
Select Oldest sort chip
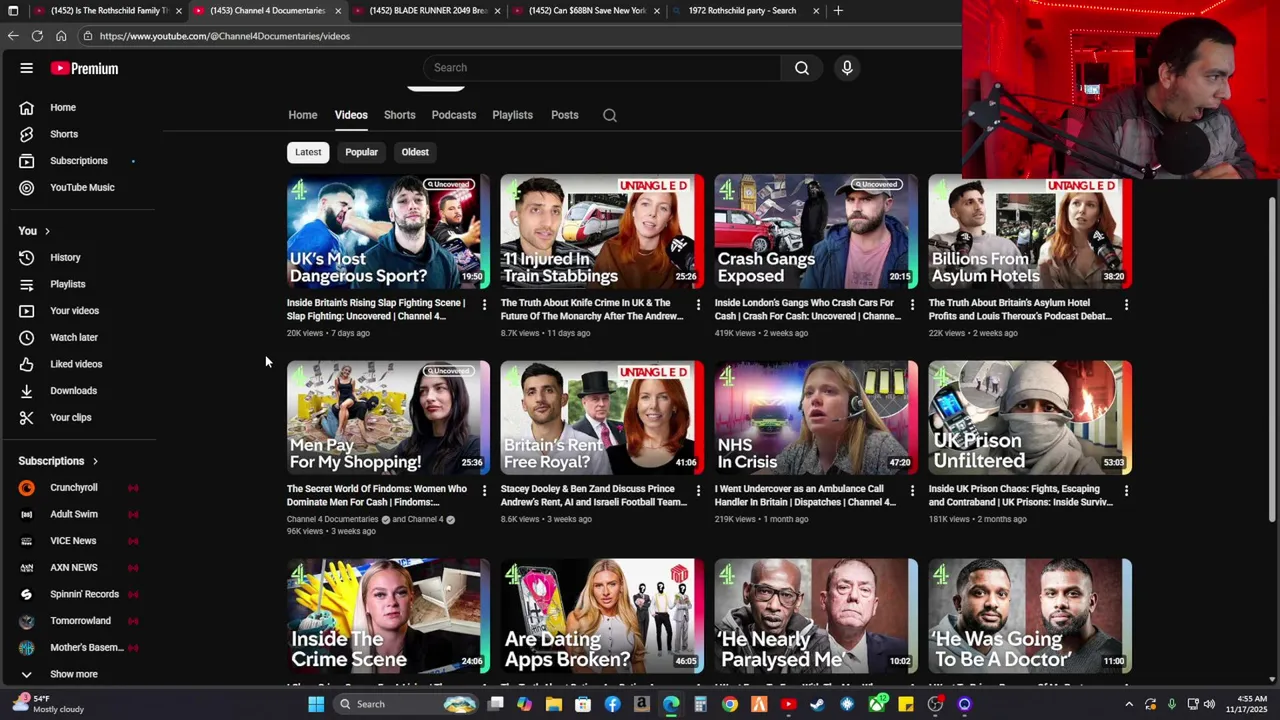[x=415, y=152]
